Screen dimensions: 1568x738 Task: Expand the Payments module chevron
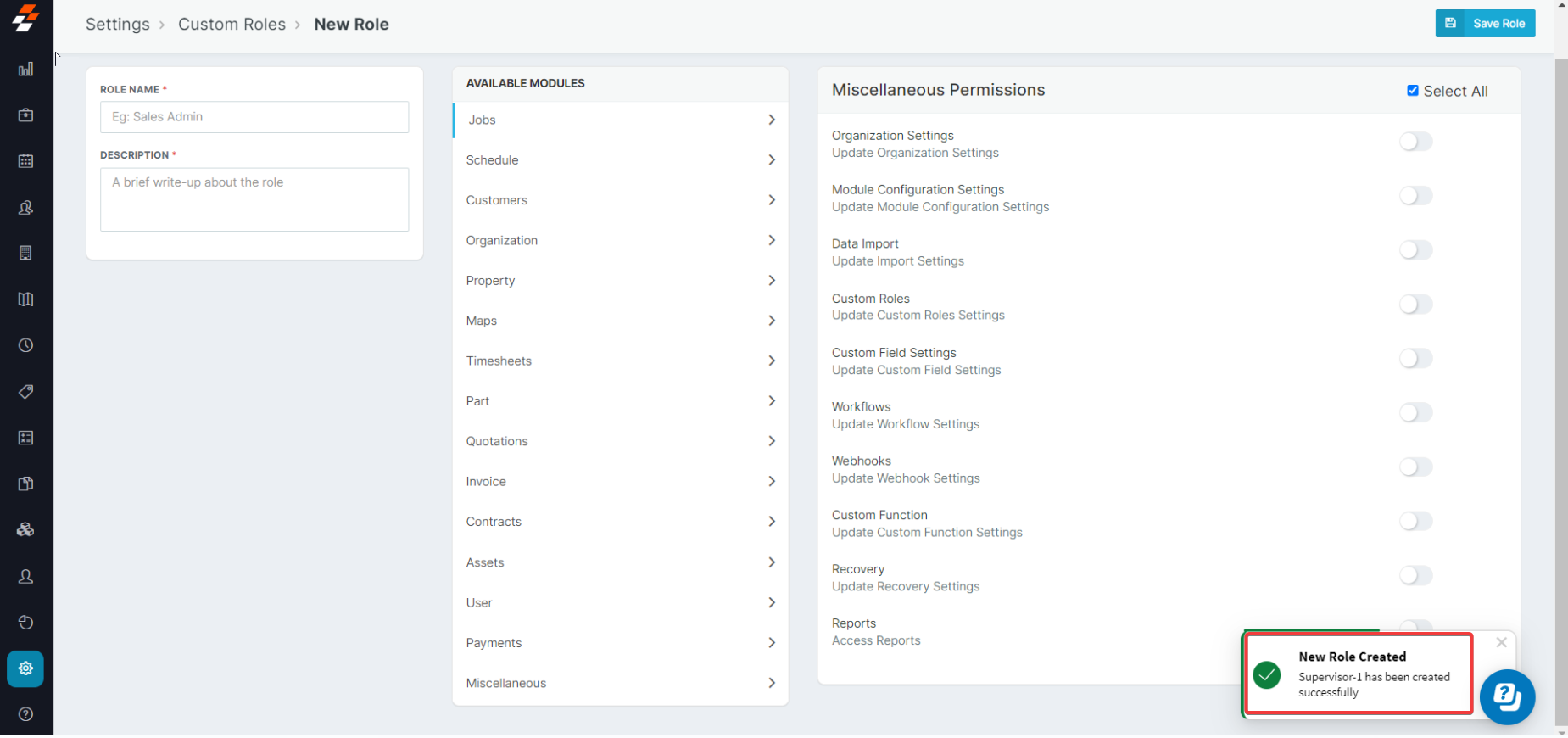[772, 643]
